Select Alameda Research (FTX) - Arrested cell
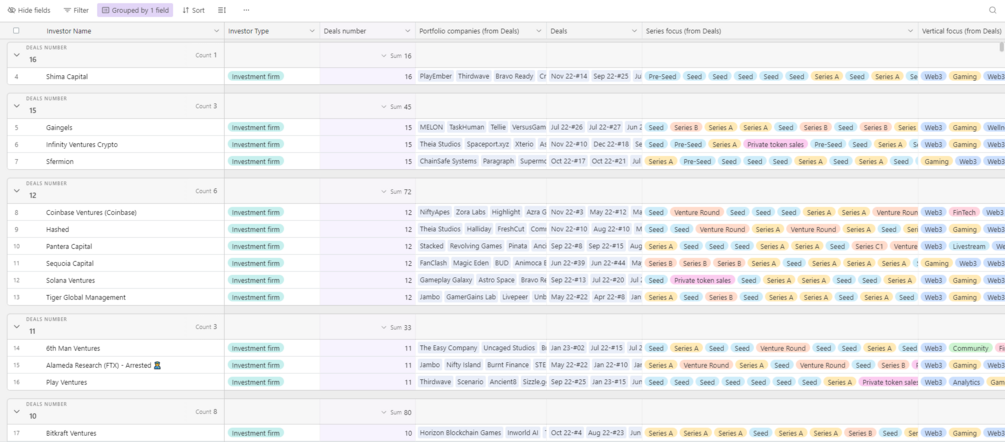Viewport: 1005px width, 442px height. pyautogui.click(x=103, y=365)
